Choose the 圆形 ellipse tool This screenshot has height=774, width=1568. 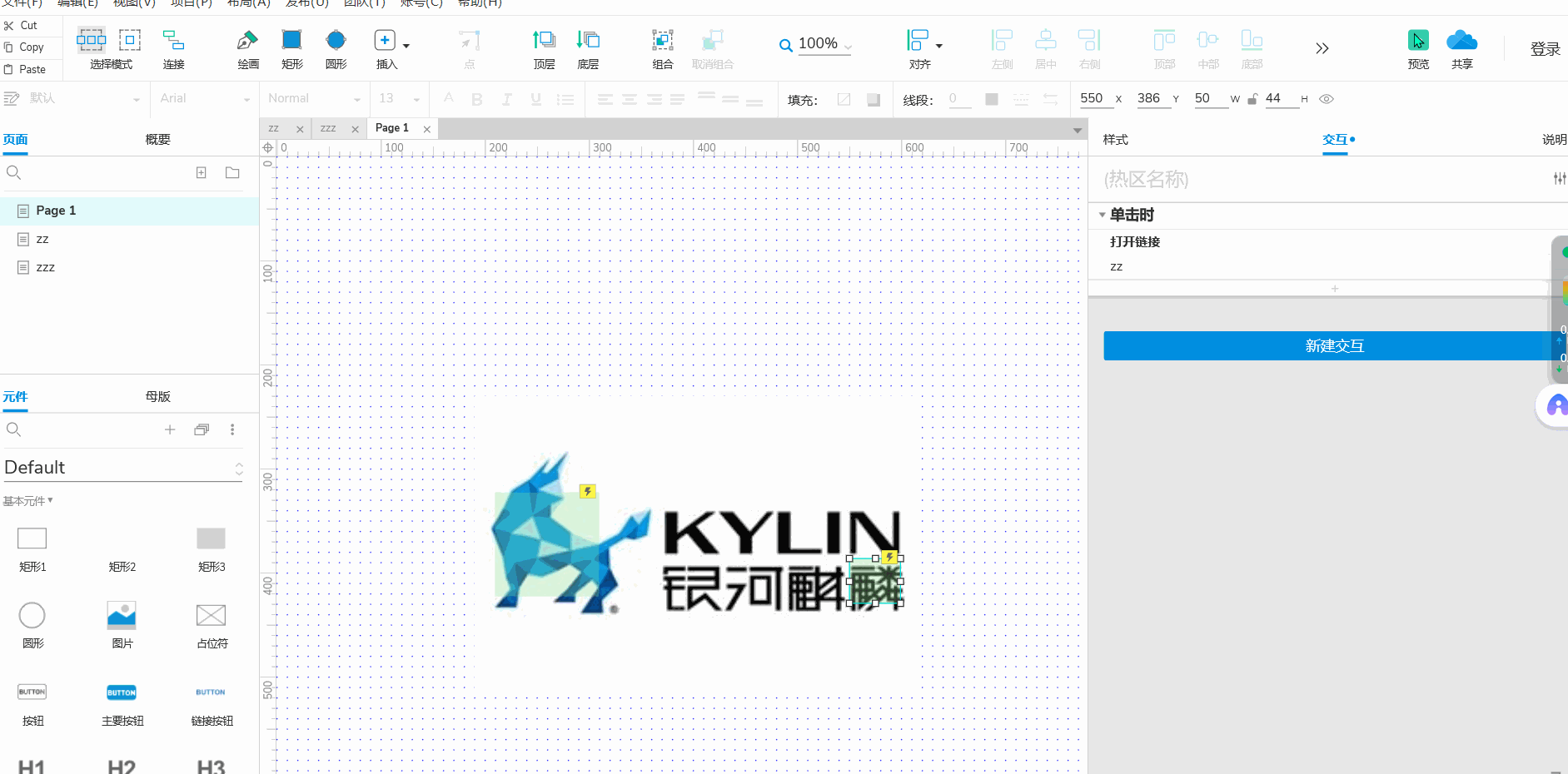click(x=336, y=39)
